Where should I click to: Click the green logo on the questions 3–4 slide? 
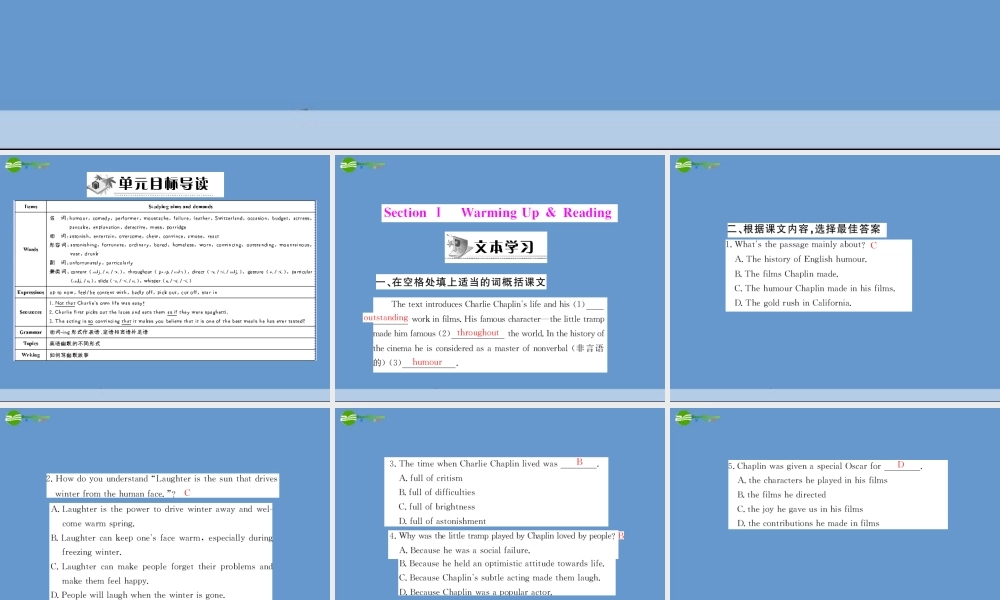tap(362, 418)
